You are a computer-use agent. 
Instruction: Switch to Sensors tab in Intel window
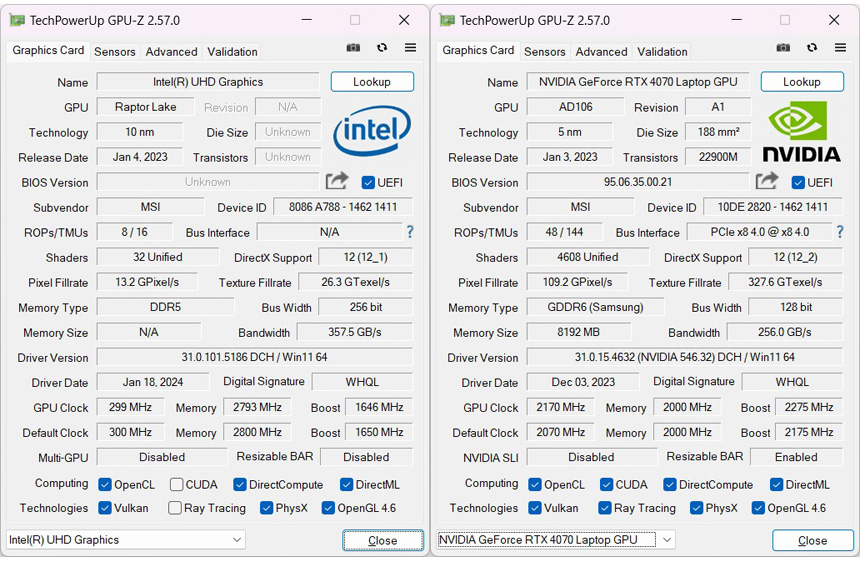click(114, 52)
